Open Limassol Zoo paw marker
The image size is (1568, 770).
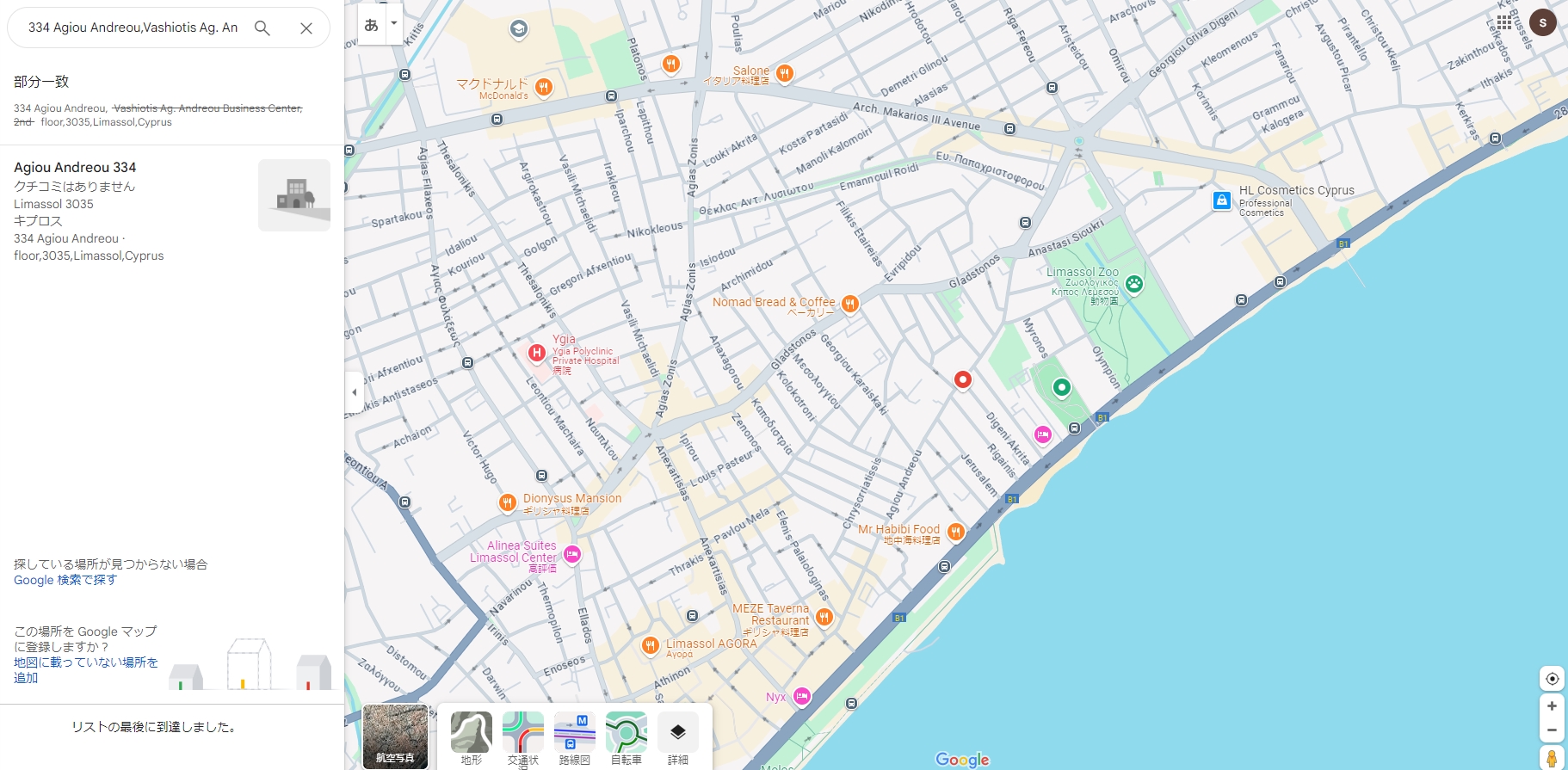click(1134, 284)
